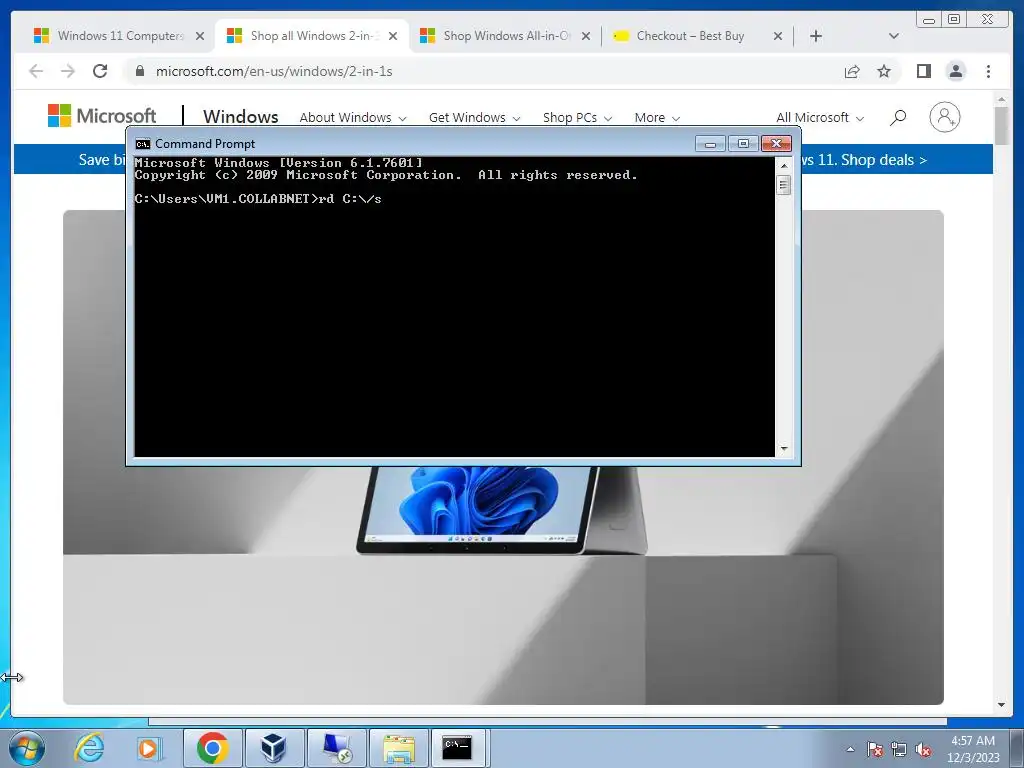Sign in with the account icon
1024x768 pixels.
pyautogui.click(x=944, y=117)
